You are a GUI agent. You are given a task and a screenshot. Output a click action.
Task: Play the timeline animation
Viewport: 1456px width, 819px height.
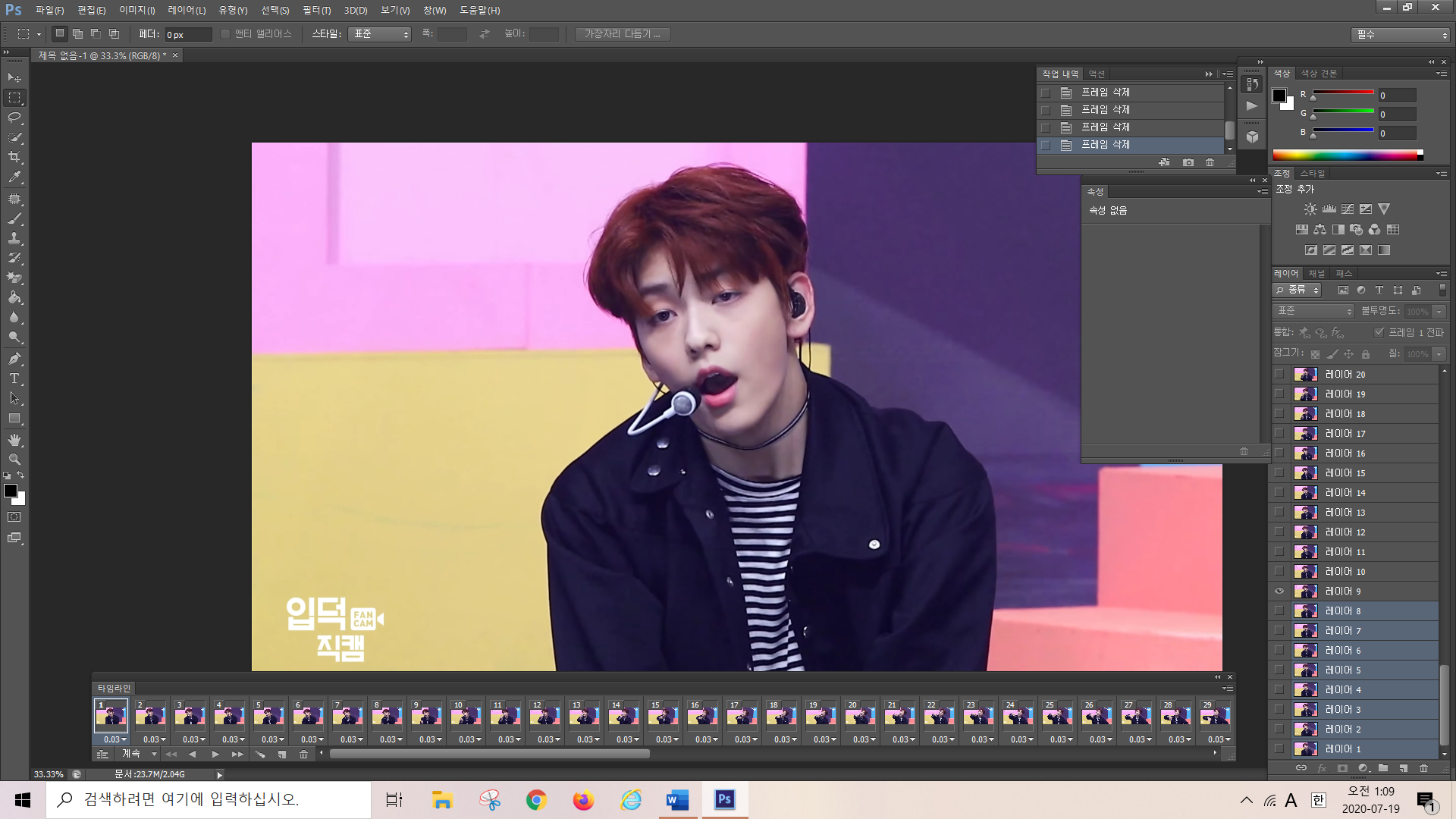coord(215,755)
